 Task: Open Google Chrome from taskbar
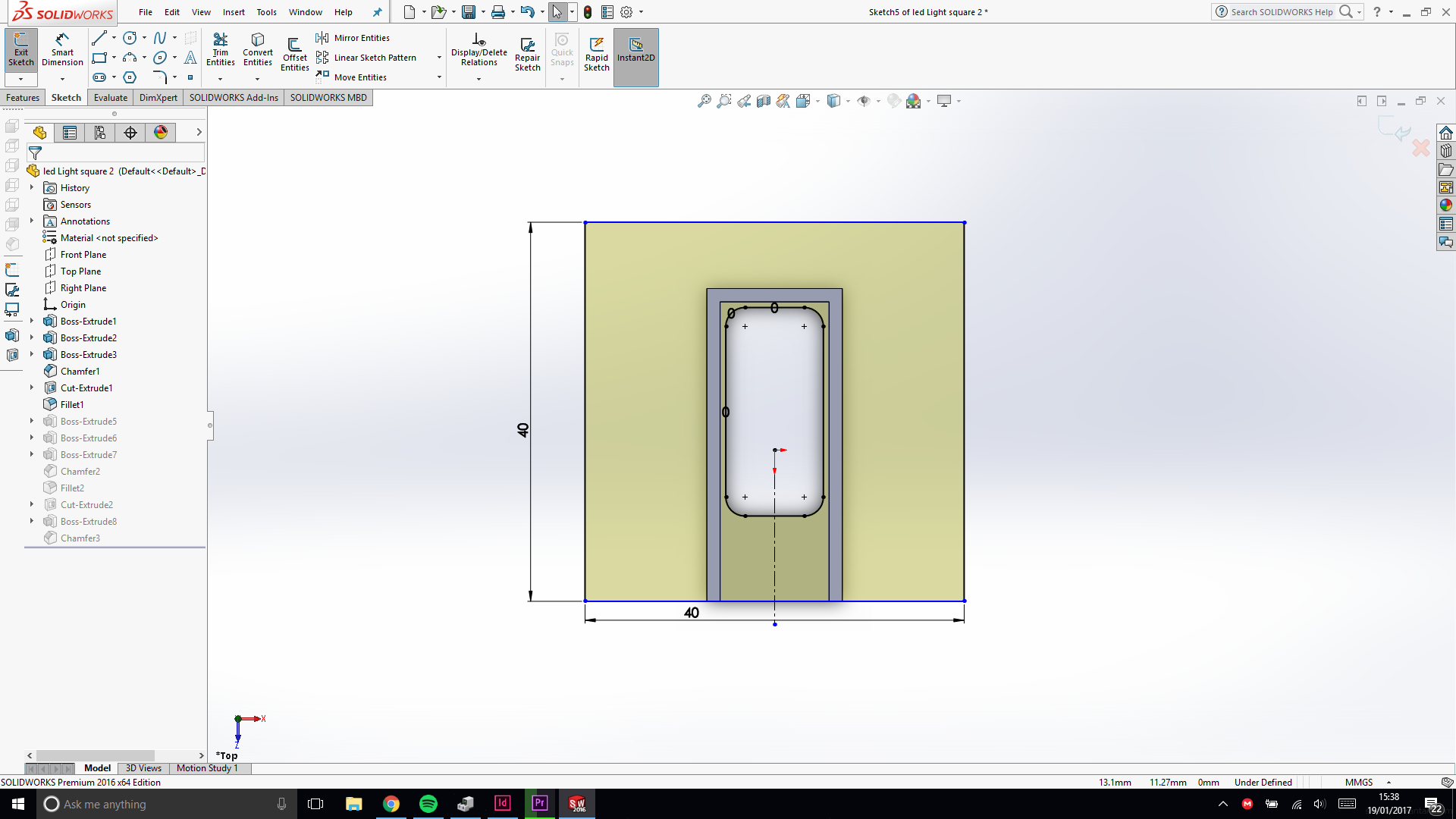391,804
